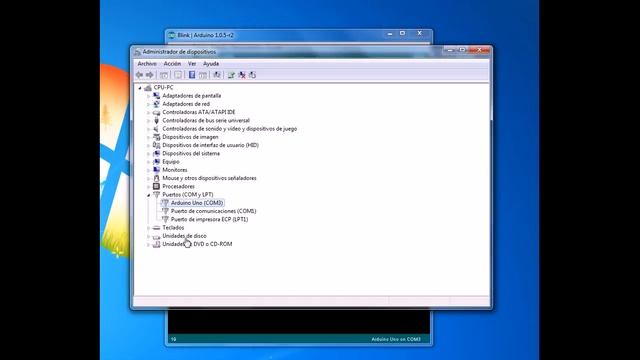Click the Controladoras de sonido y vídeo label
Image resolution: width=640 pixels, height=360 pixels.
(x=230, y=129)
